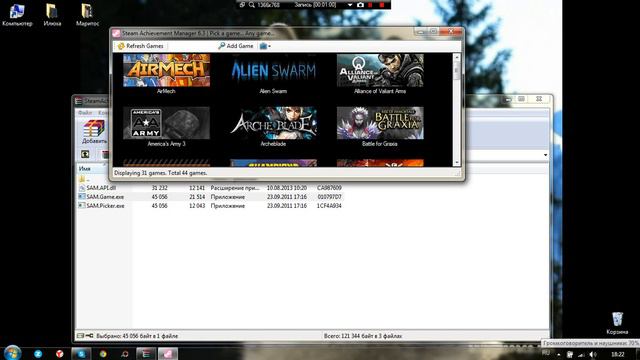Click the recorder window-mode icon
640x360 pixels.
click(x=242, y=5)
